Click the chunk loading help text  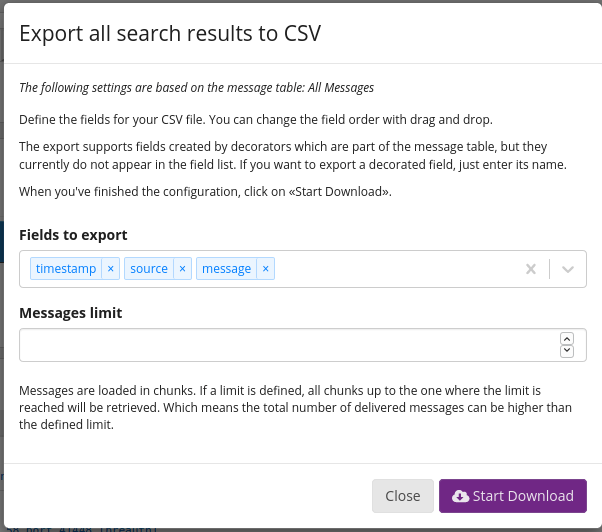click(x=293, y=406)
